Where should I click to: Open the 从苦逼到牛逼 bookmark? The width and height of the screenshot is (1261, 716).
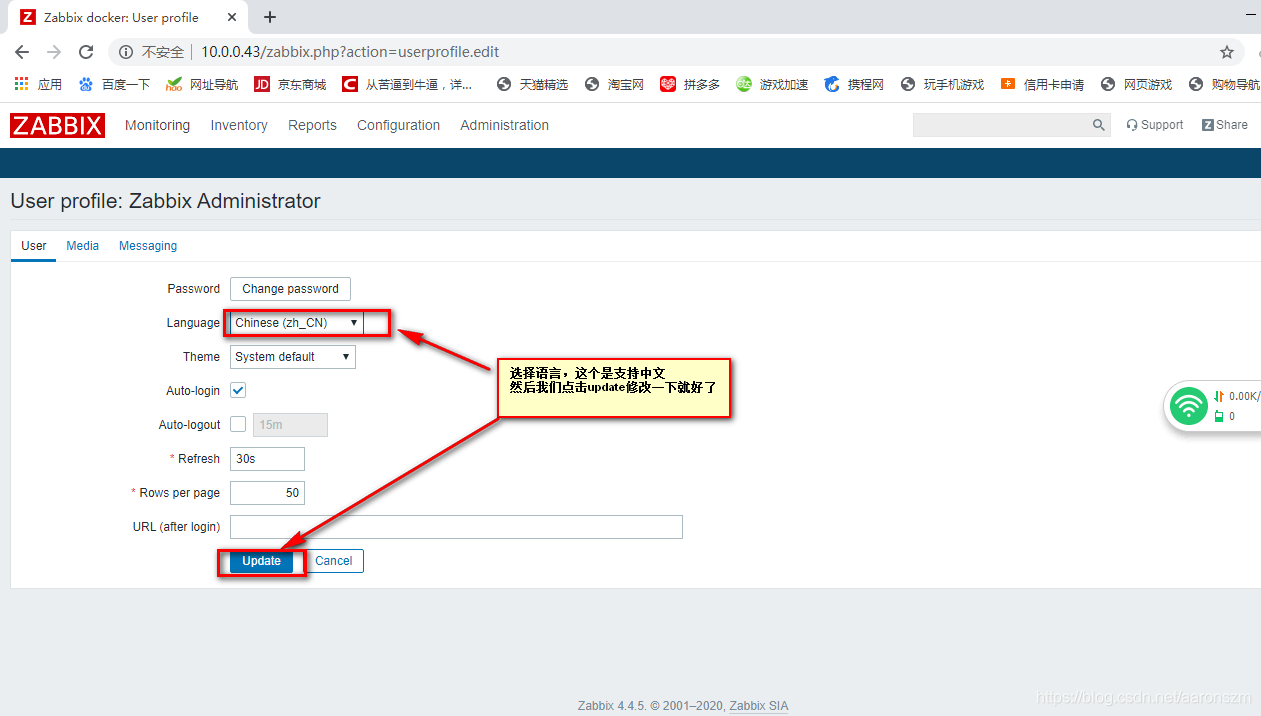pyautogui.click(x=408, y=84)
